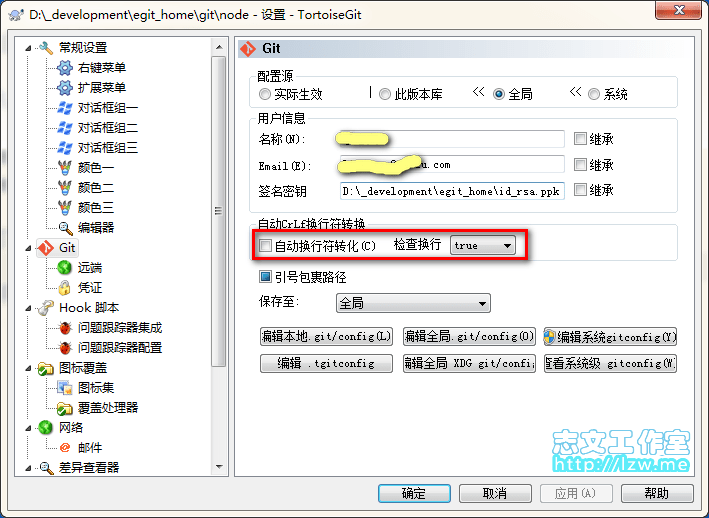Viewport: 709px width, 518px height.
Task: Open the 编辑器 magnifier icon
Action: 66,228
